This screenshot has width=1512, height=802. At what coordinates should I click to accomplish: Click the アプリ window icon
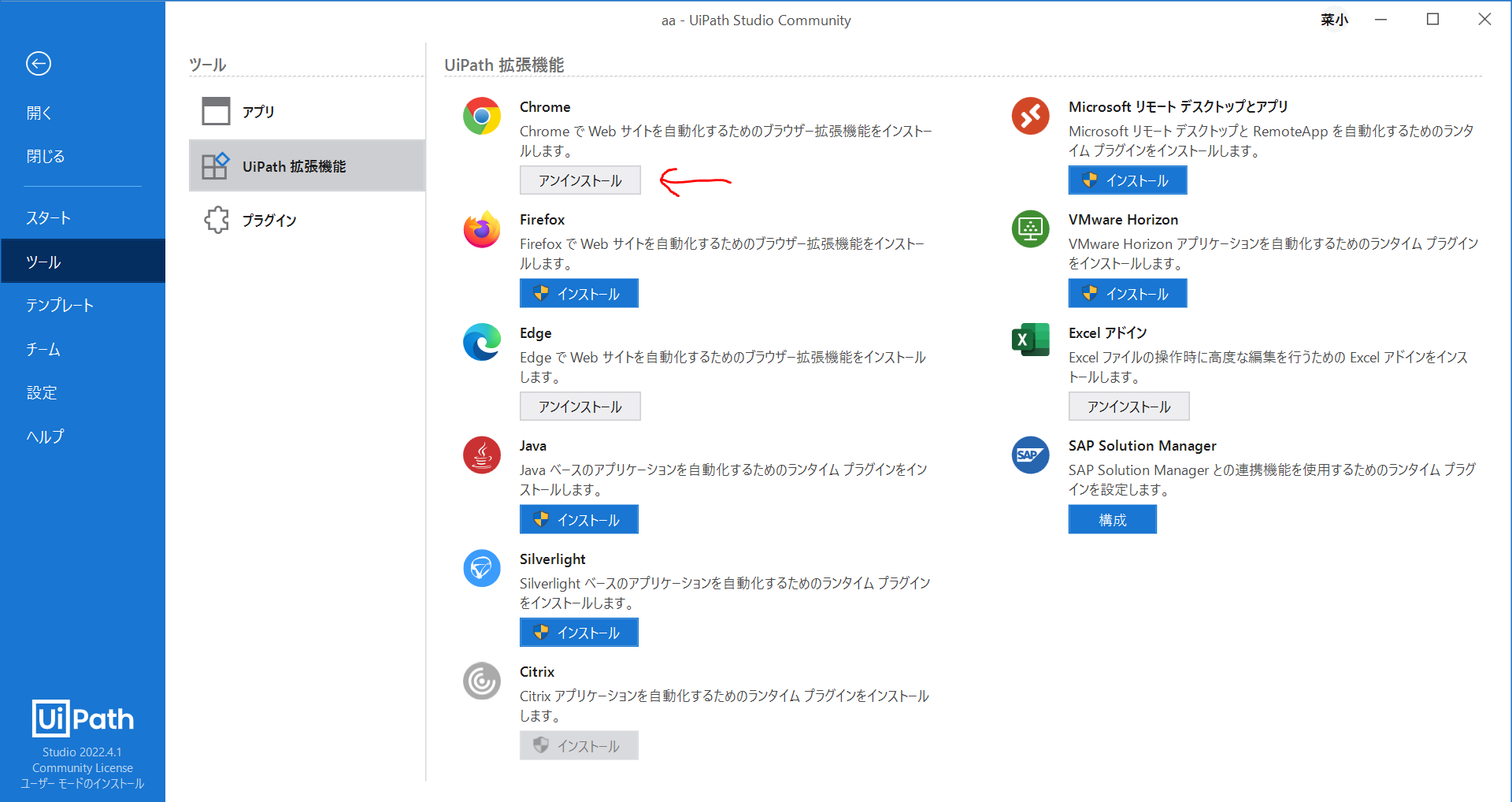[x=216, y=111]
